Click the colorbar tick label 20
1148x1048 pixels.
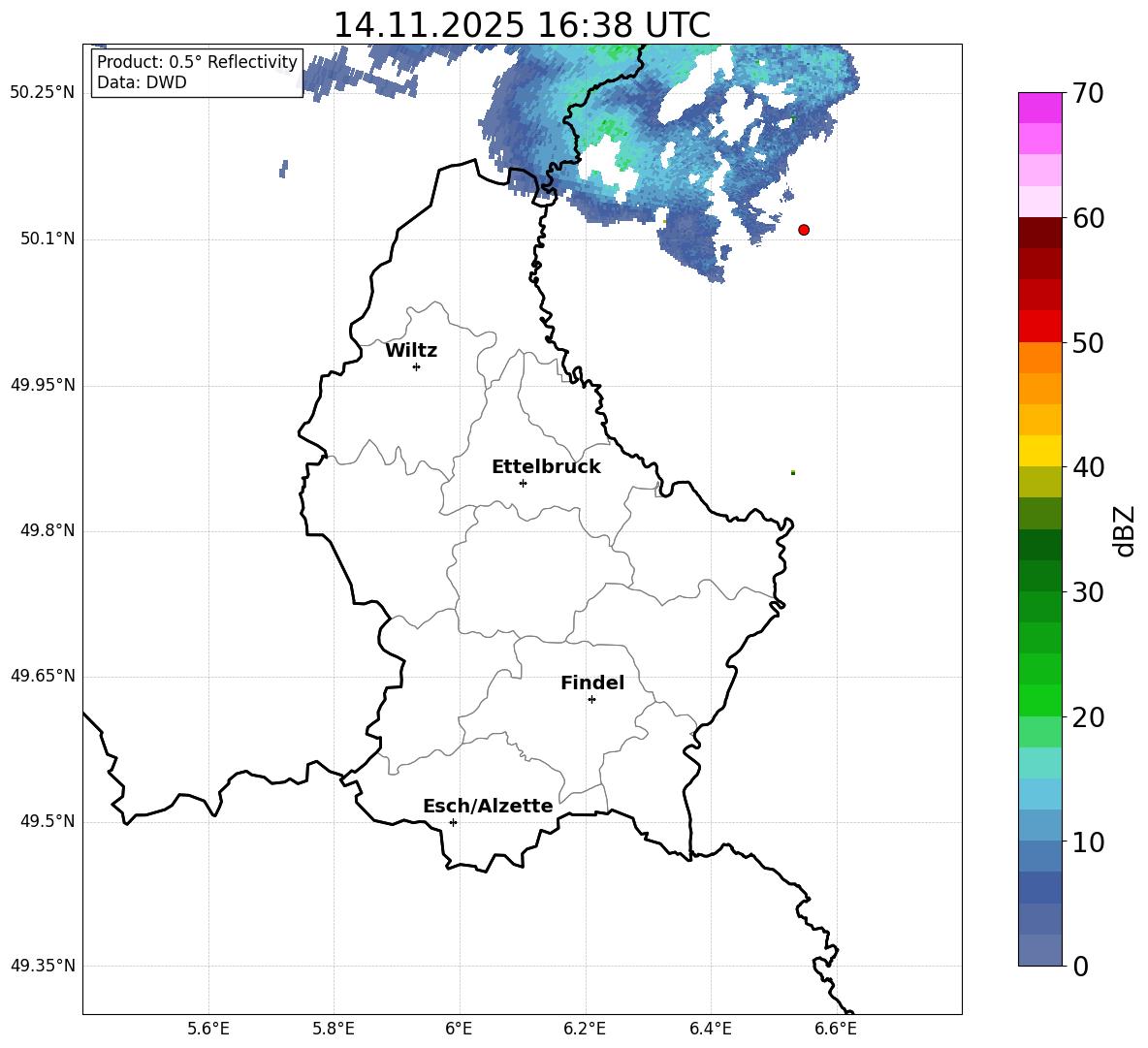point(1088,717)
